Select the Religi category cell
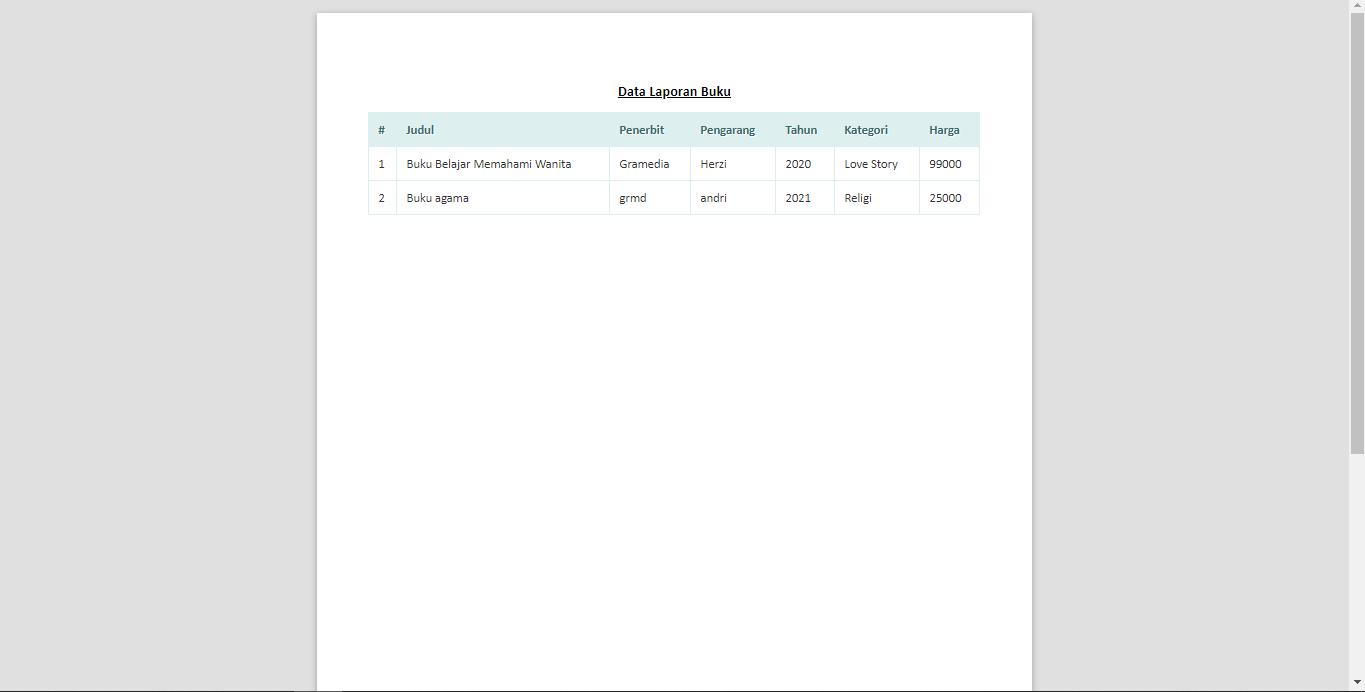Image resolution: width=1365 pixels, height=692 pixels. (856, 197)
